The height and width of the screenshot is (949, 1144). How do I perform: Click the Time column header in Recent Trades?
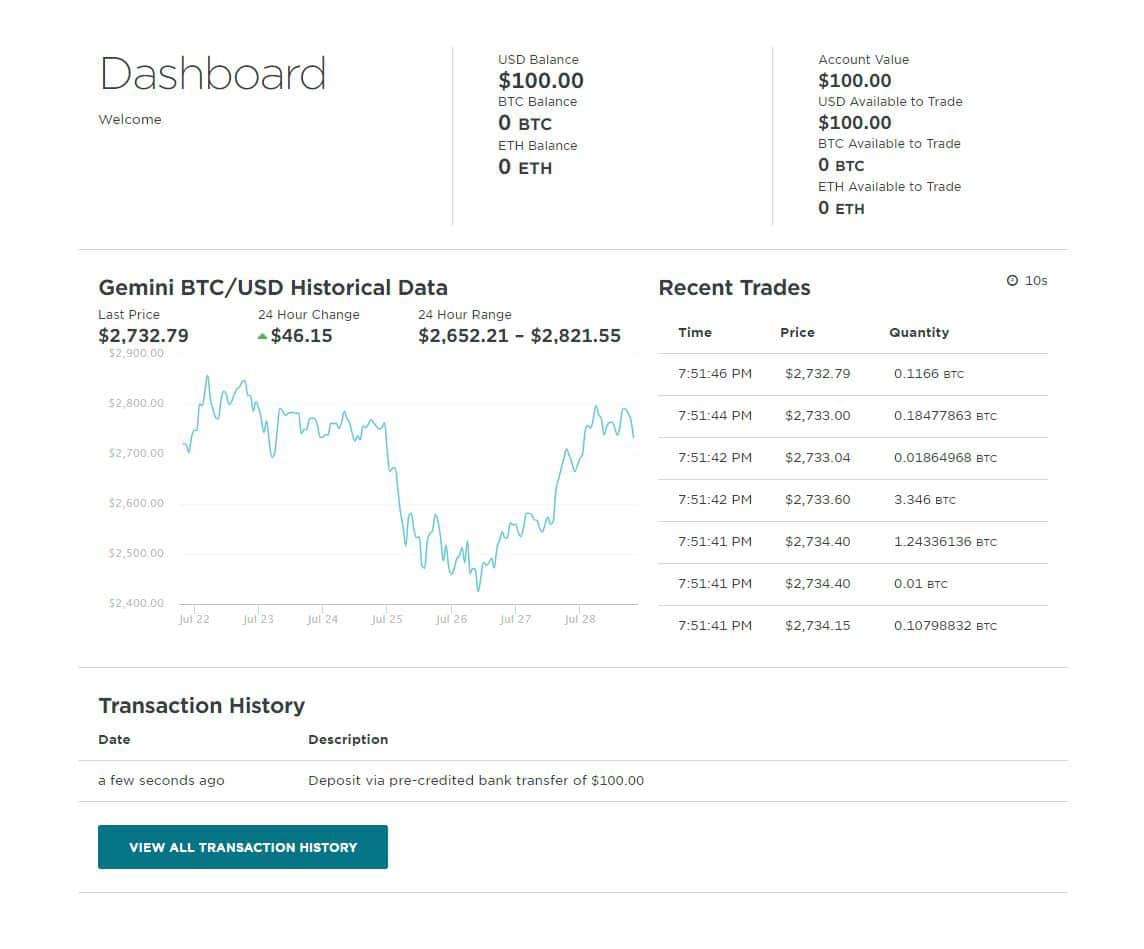[x=696, y=332]
